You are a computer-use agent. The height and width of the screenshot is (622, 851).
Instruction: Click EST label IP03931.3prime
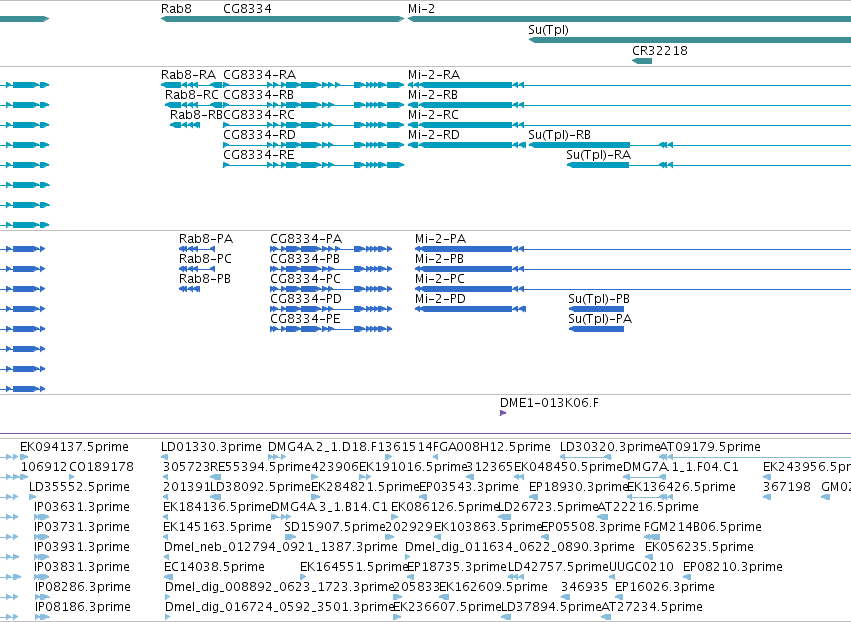[x=82, y=547]
